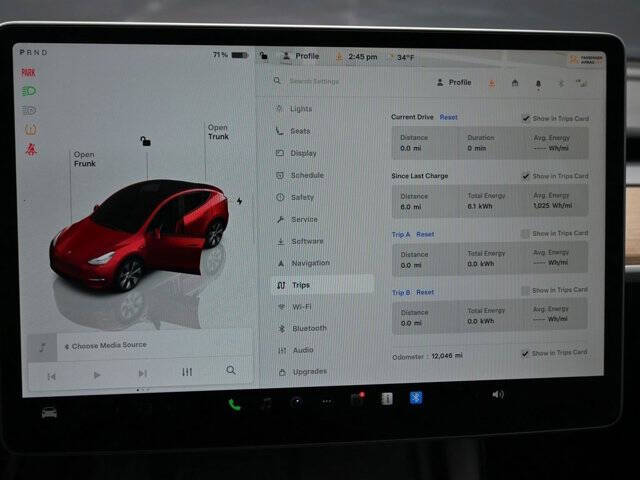Tap the HomeLink garage icon in settings header
This screenshot has width=640, height=480.
pos(515,83)
